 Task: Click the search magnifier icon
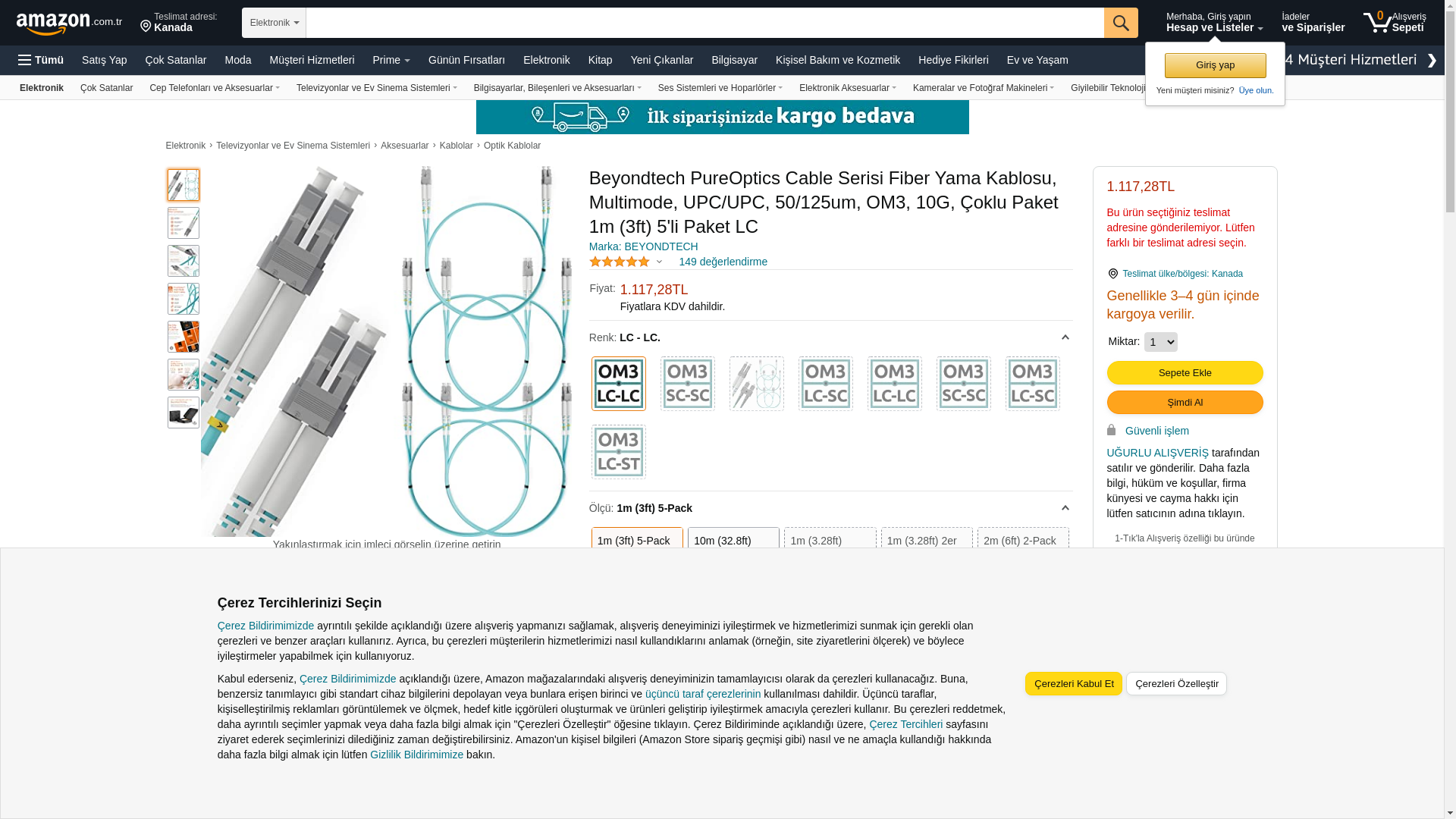pos(1121,23)
